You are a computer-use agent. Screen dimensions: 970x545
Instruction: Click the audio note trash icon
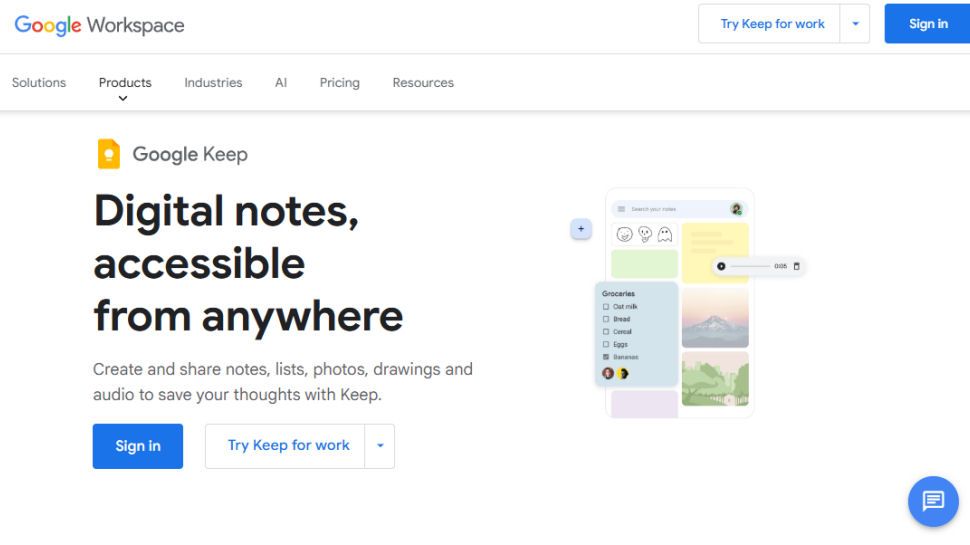coord(797,266)
